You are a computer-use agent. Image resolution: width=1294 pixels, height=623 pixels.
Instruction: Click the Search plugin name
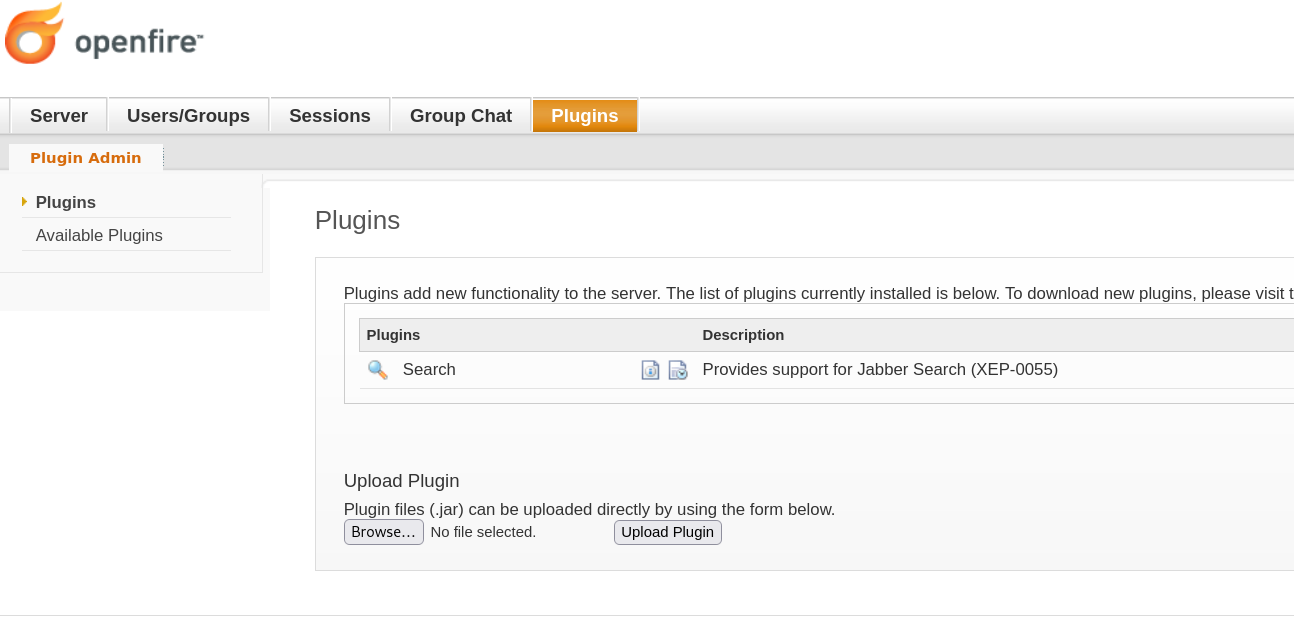[x=429, y=370]
